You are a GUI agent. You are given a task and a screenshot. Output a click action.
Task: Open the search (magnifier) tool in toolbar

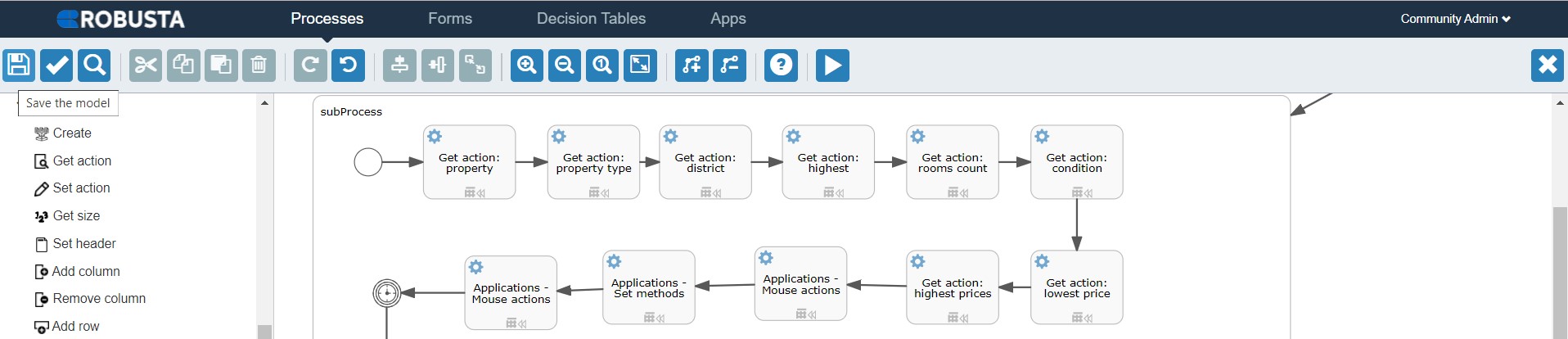click(95, 65)
